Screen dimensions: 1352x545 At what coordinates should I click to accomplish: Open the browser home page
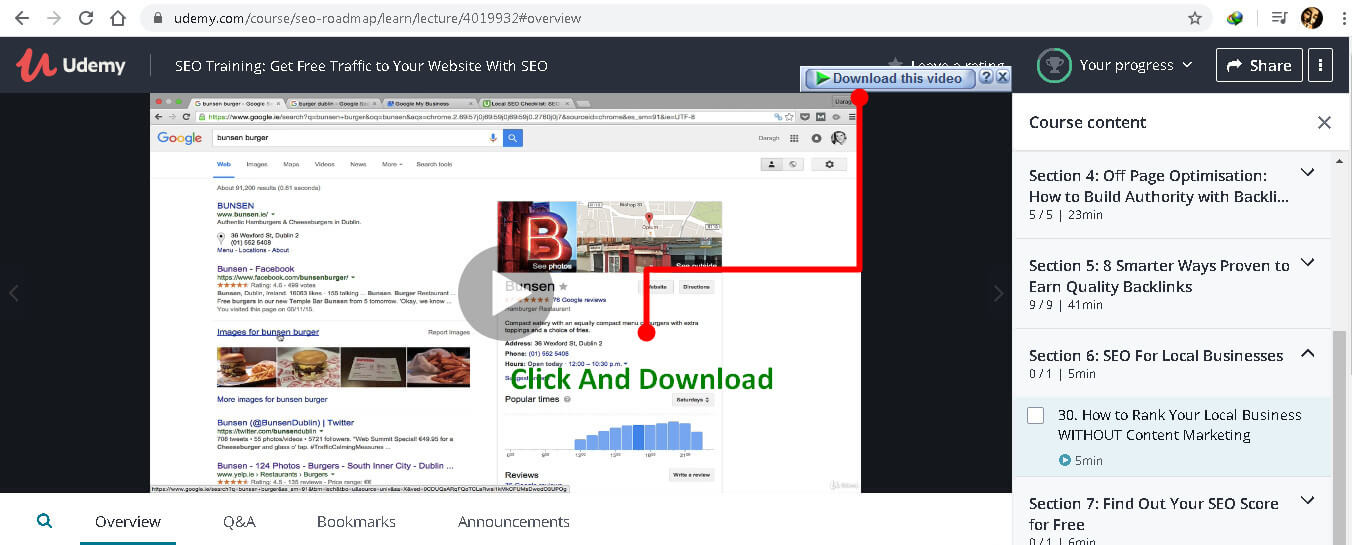118,18
